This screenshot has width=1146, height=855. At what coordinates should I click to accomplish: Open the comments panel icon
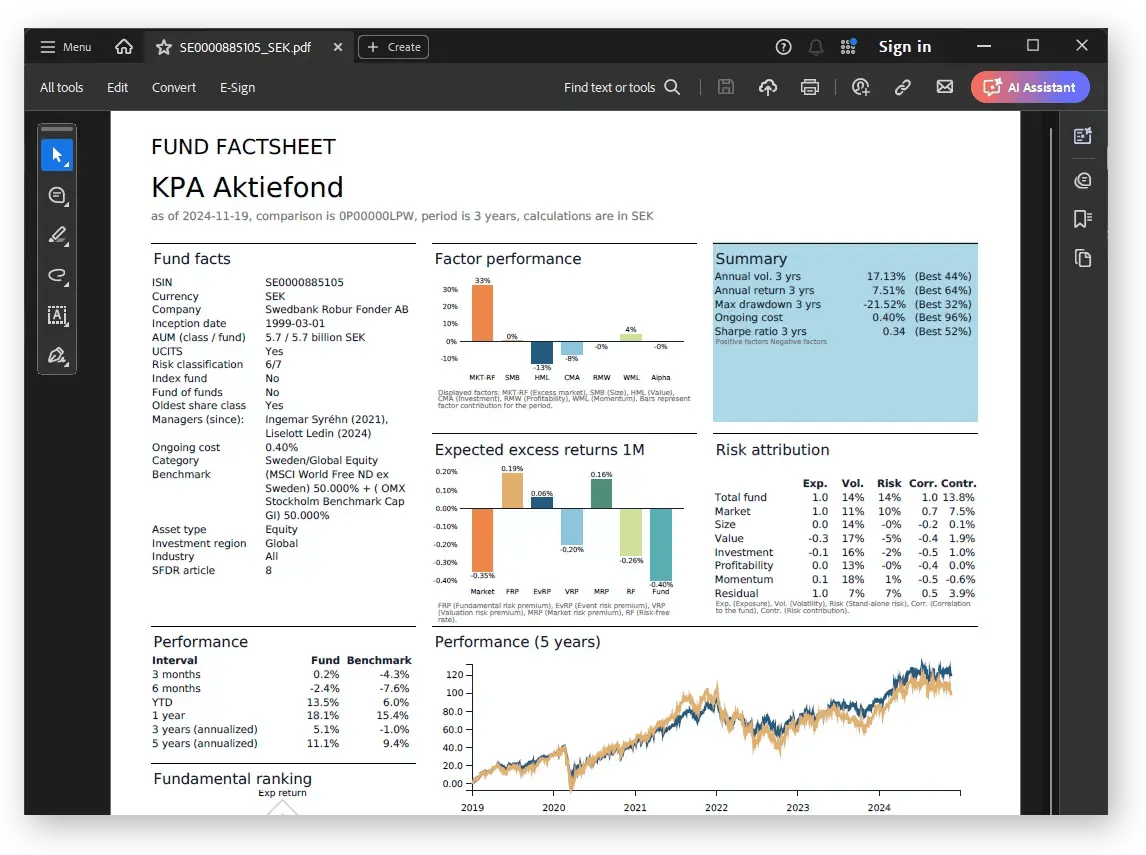pos(1082,180)
